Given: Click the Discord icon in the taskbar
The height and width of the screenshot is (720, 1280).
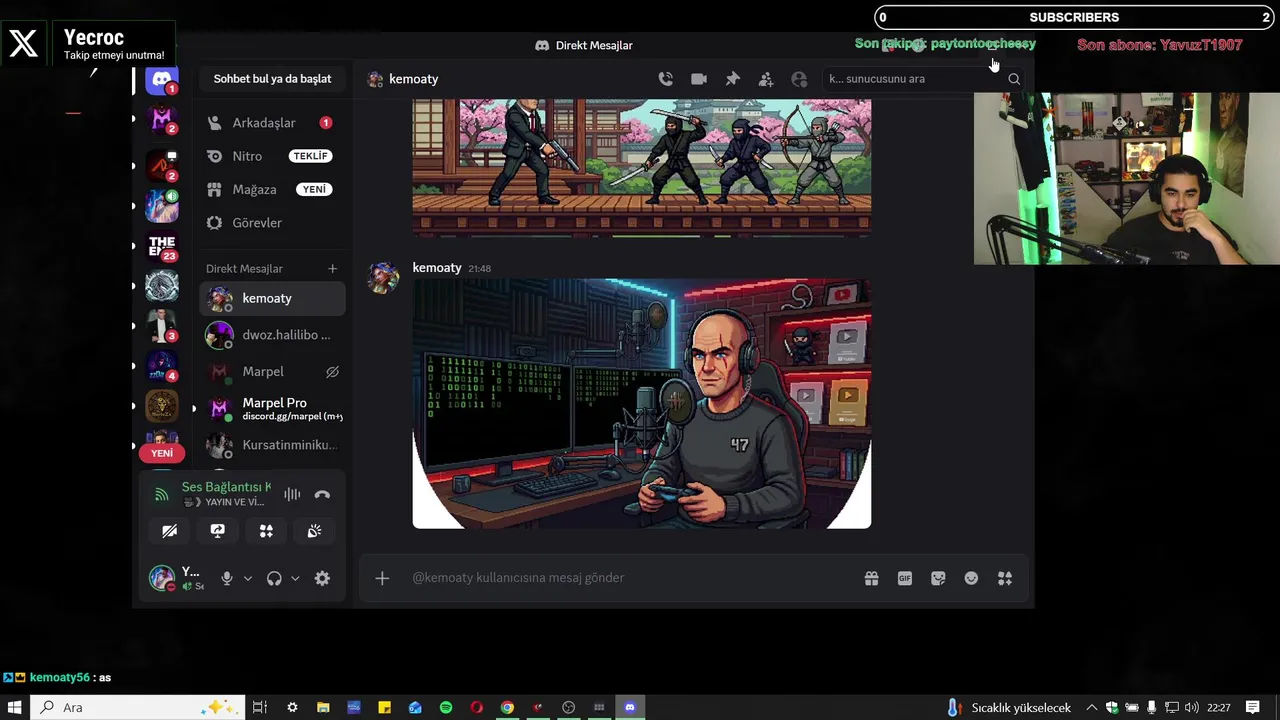Looking at the screenshot, I should pyautogui.click(x=629, y=707).
